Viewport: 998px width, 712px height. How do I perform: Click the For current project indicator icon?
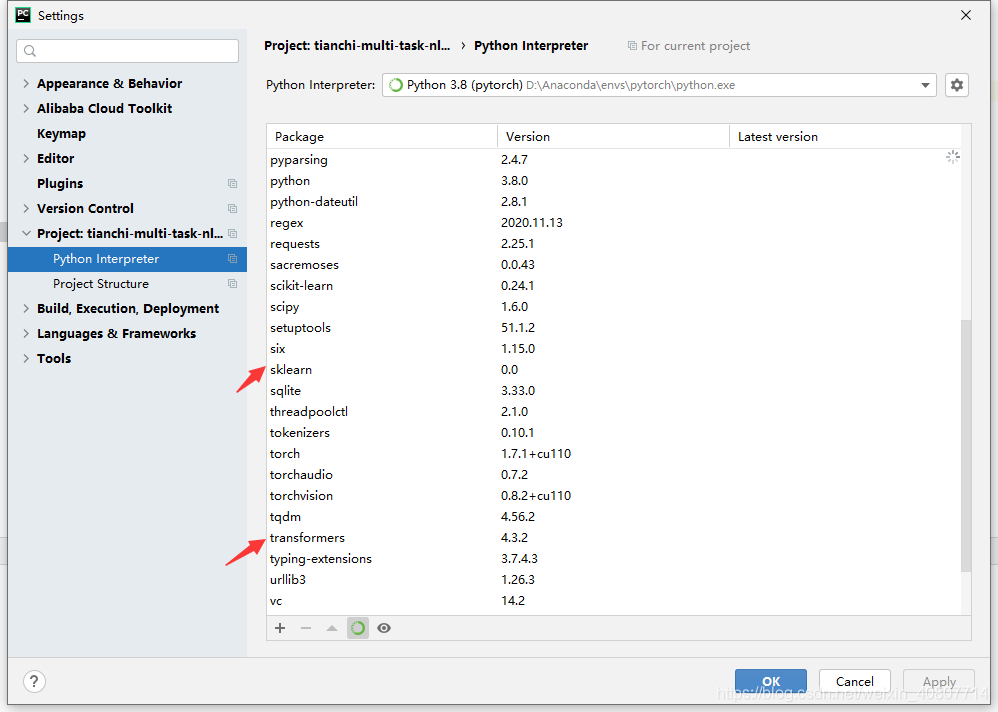point(632,46)
